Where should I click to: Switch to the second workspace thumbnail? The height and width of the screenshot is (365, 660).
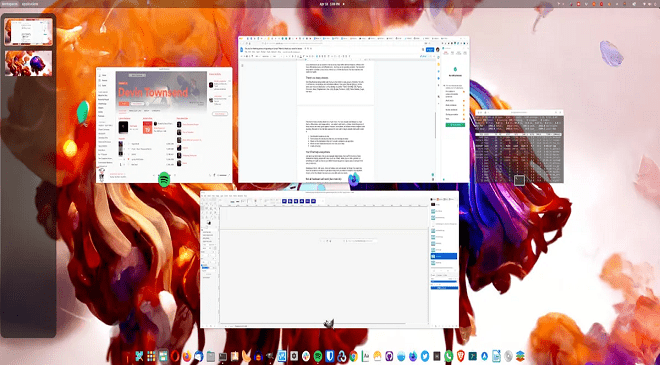click(x=28, y=64)
